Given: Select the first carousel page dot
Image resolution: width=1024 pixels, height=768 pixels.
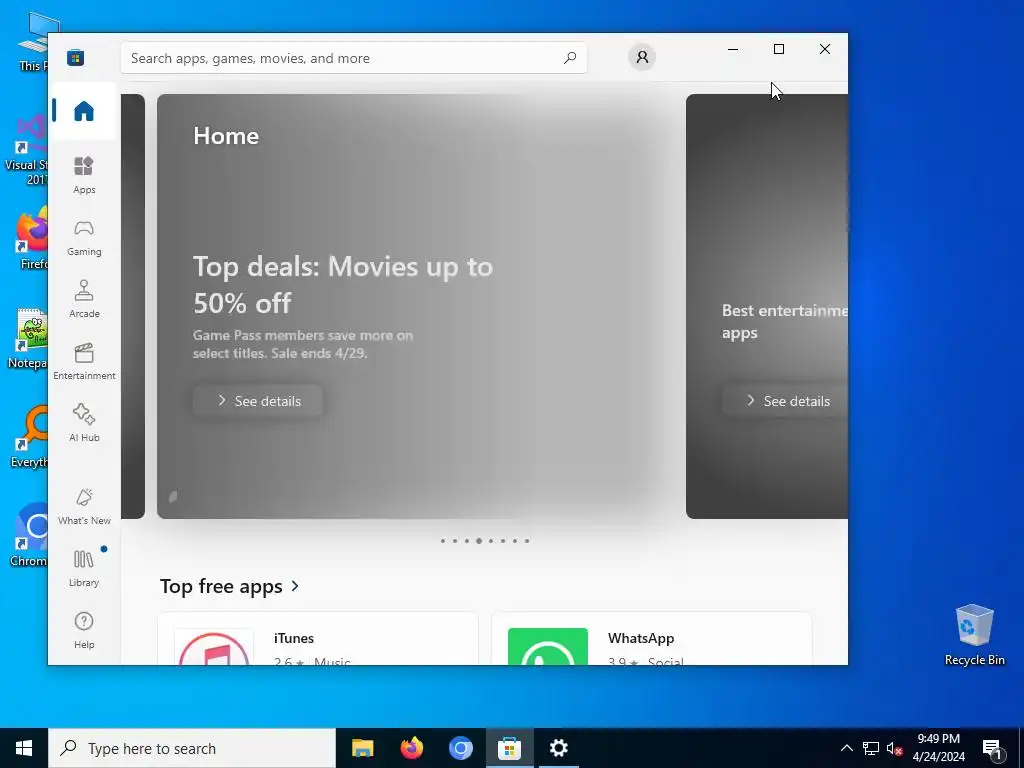Looking at the screenshot, I should tap(443, 541).
